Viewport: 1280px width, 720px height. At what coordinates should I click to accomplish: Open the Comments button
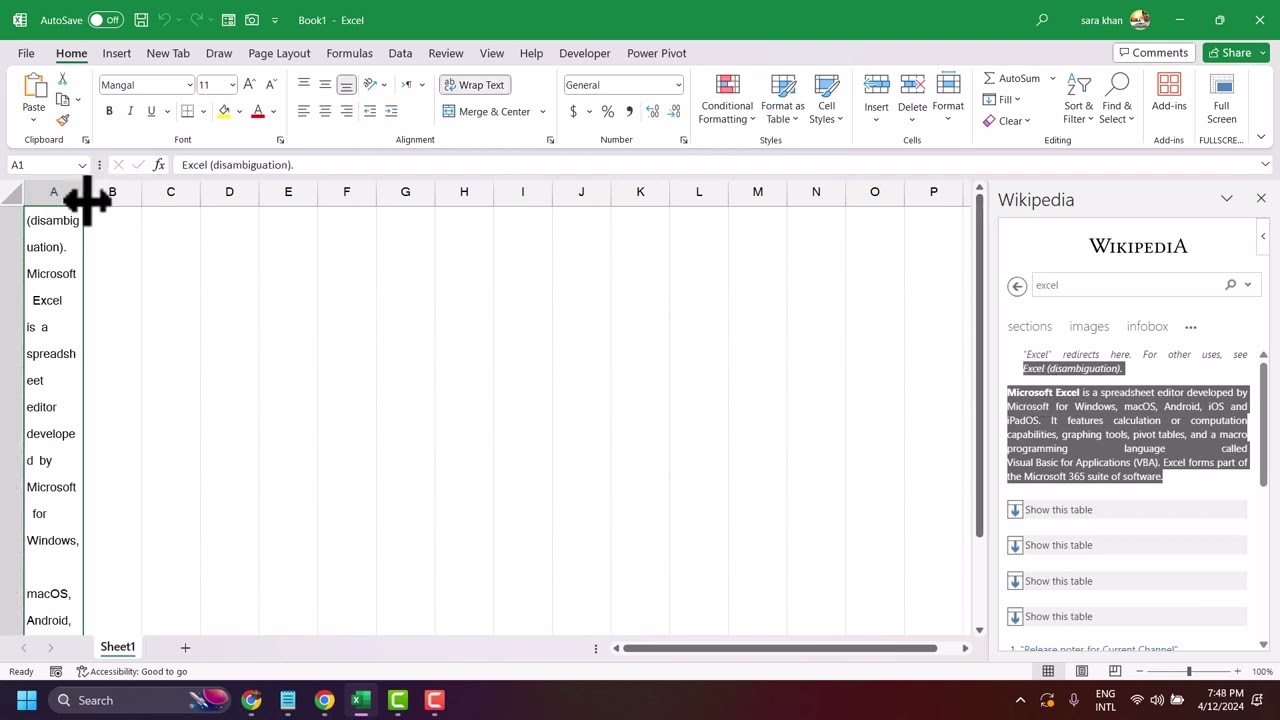pos(1154,53)
